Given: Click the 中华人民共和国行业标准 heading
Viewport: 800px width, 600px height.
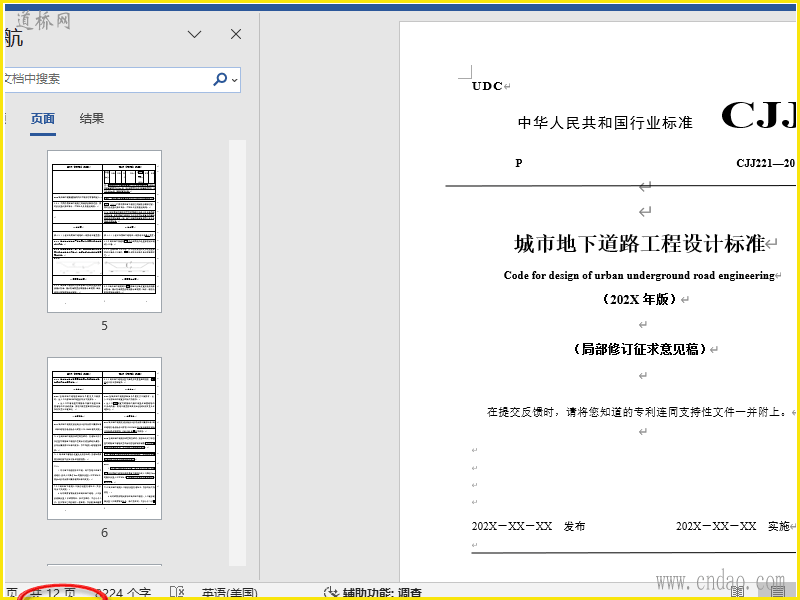Looking at the screenshot, I should (x=605, y=122).
